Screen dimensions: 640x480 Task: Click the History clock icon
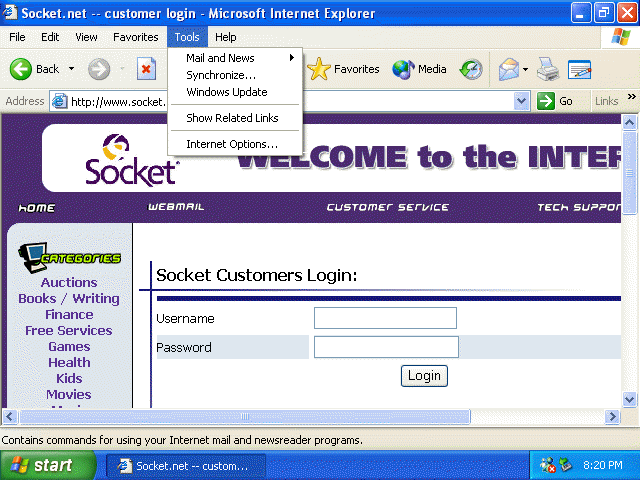(471, 69)
